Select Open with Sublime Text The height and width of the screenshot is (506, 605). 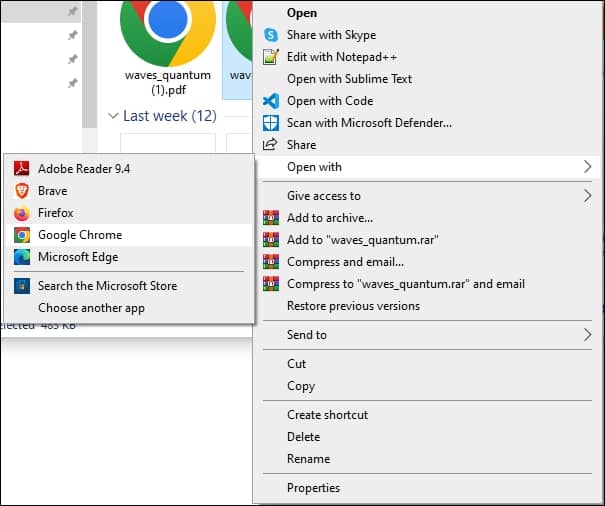coord(427,79)
